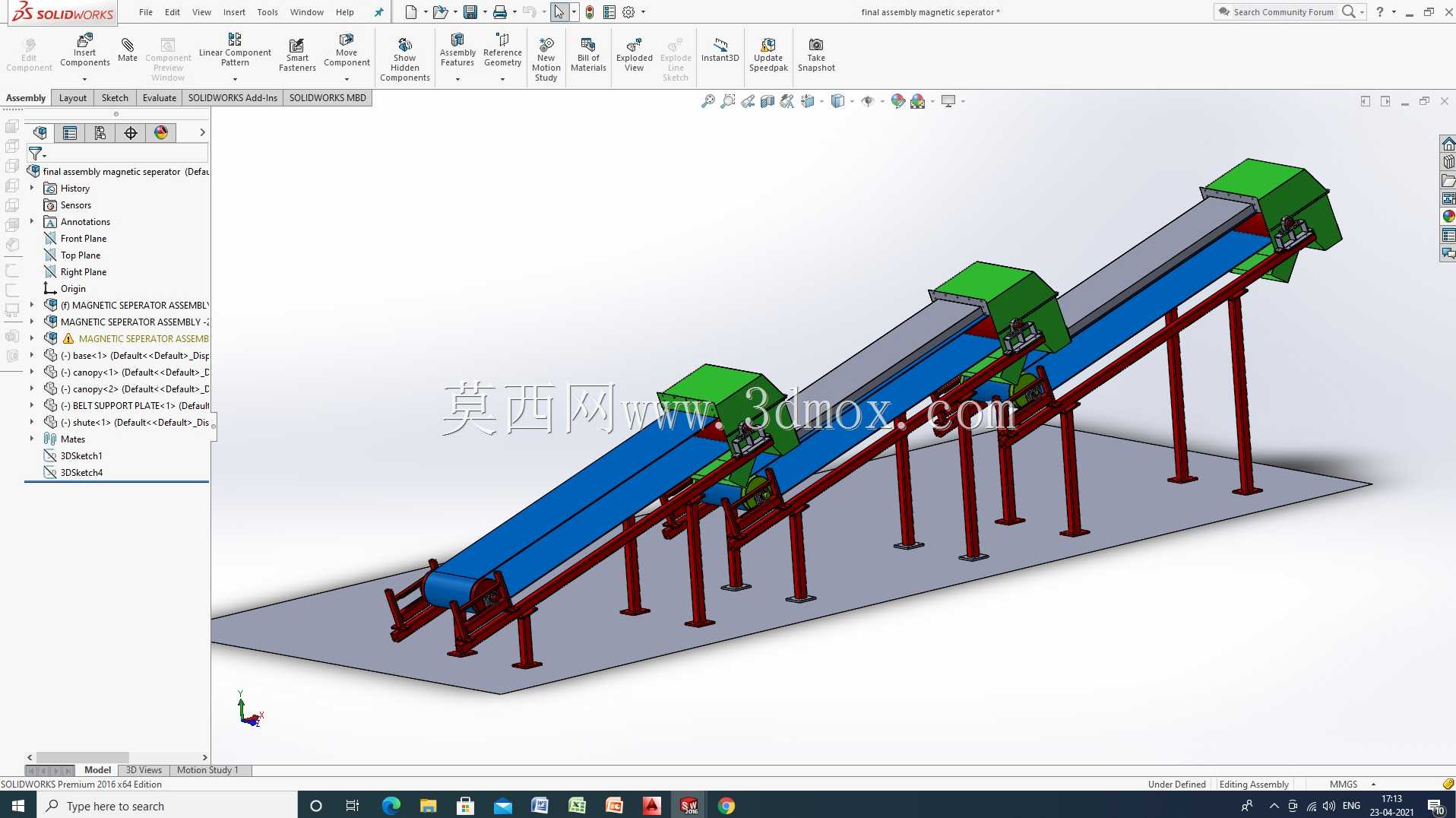The height and width of the screenshot is (818, 1456).
Task: Take Snapshot of the view
Action: (x=816, y=55)
